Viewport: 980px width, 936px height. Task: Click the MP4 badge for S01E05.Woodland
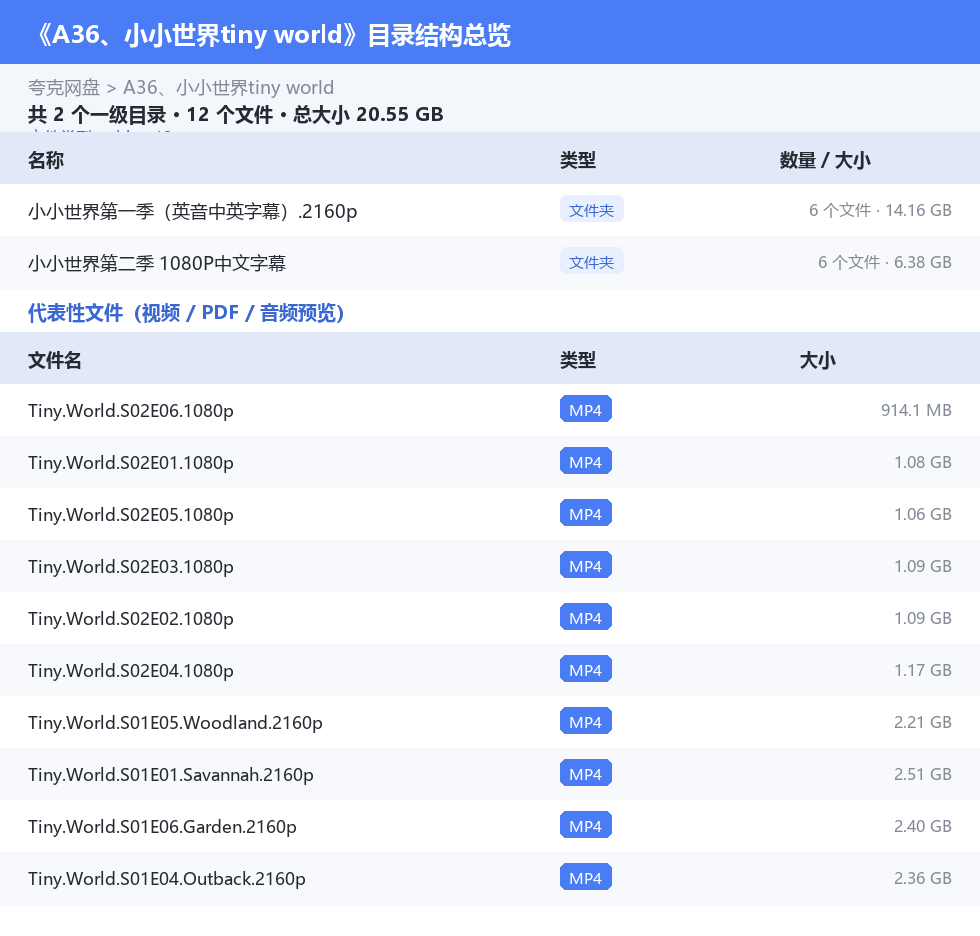[x=586, y=721]
